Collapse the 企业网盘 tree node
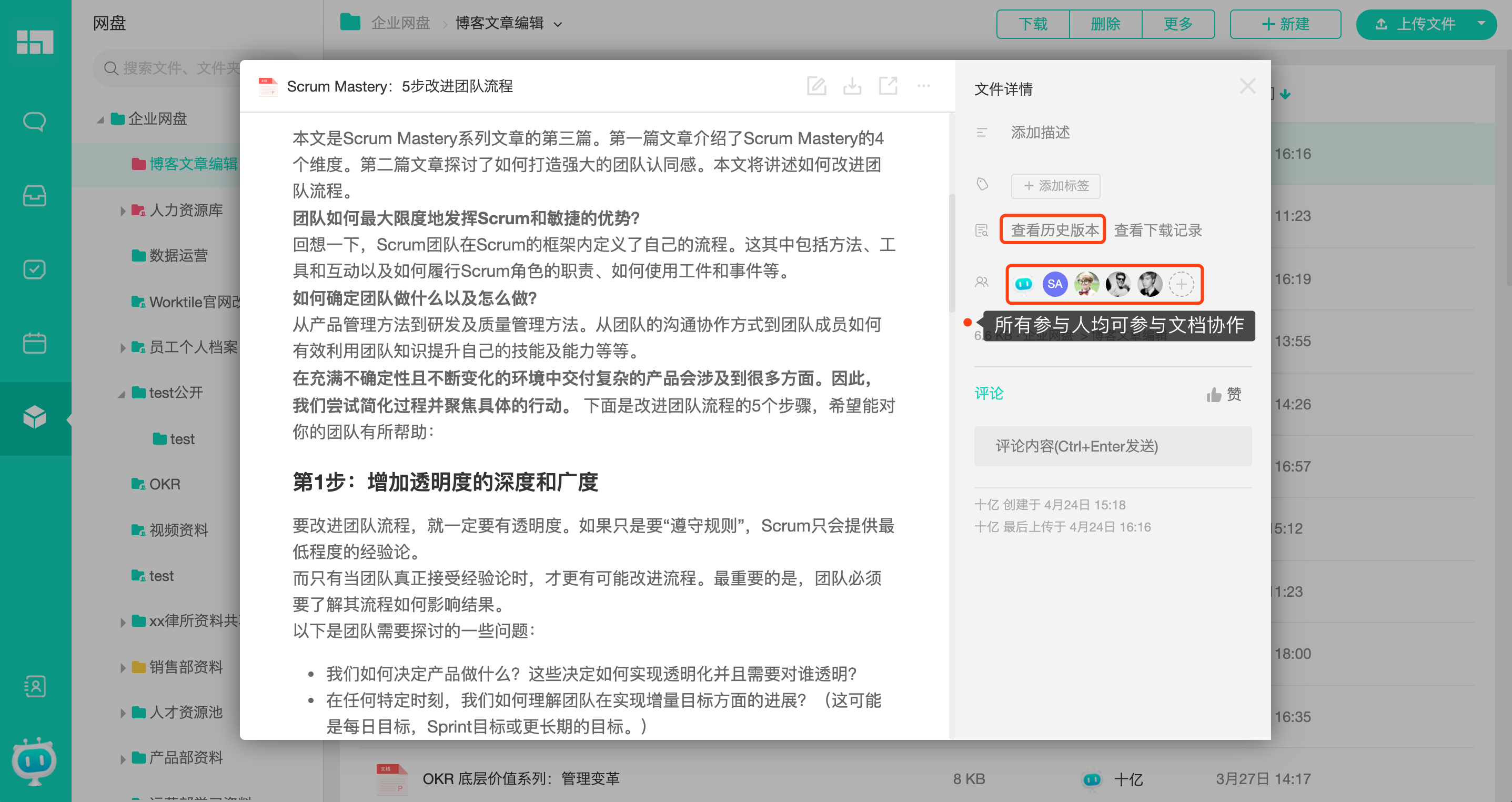The image size is (1512, 802). (100, 120)
